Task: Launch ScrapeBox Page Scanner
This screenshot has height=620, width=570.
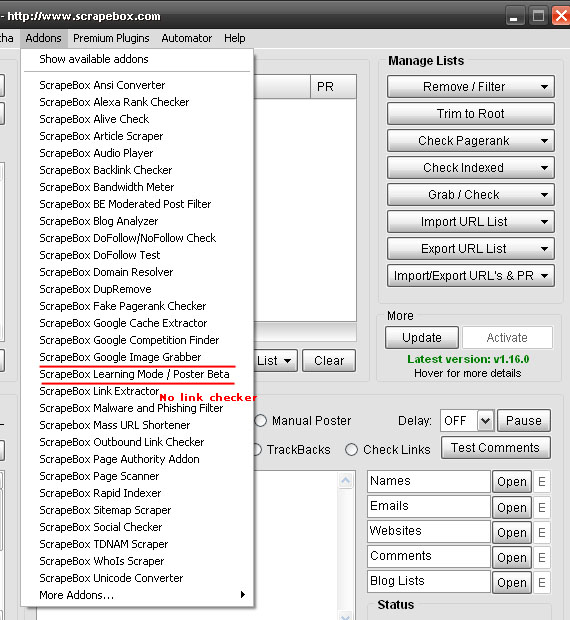Action: click(137, 476)
